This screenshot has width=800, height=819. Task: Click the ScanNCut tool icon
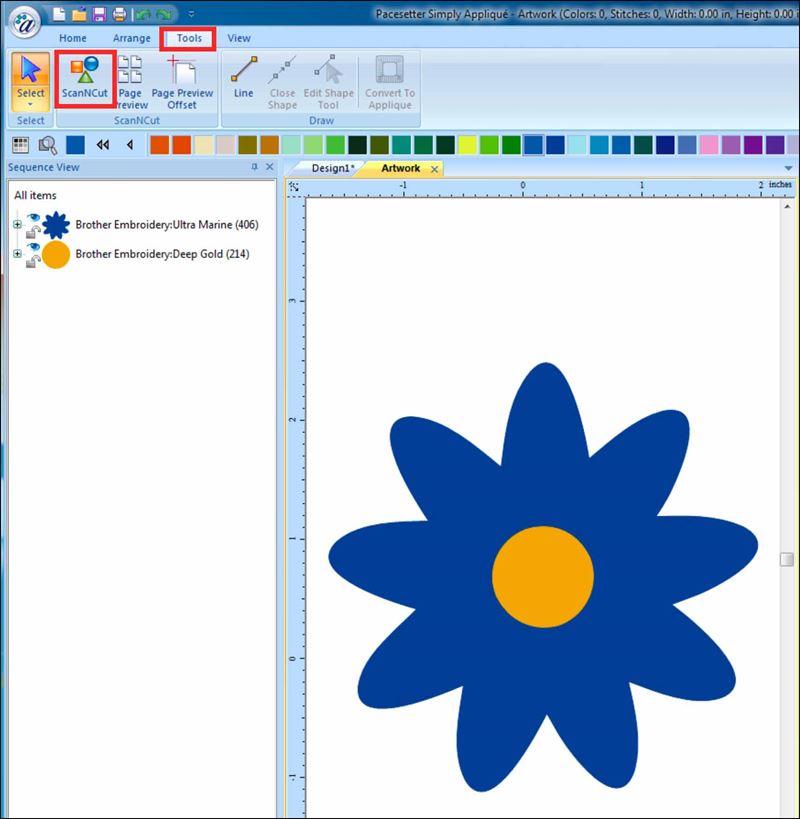click(85, 78)
